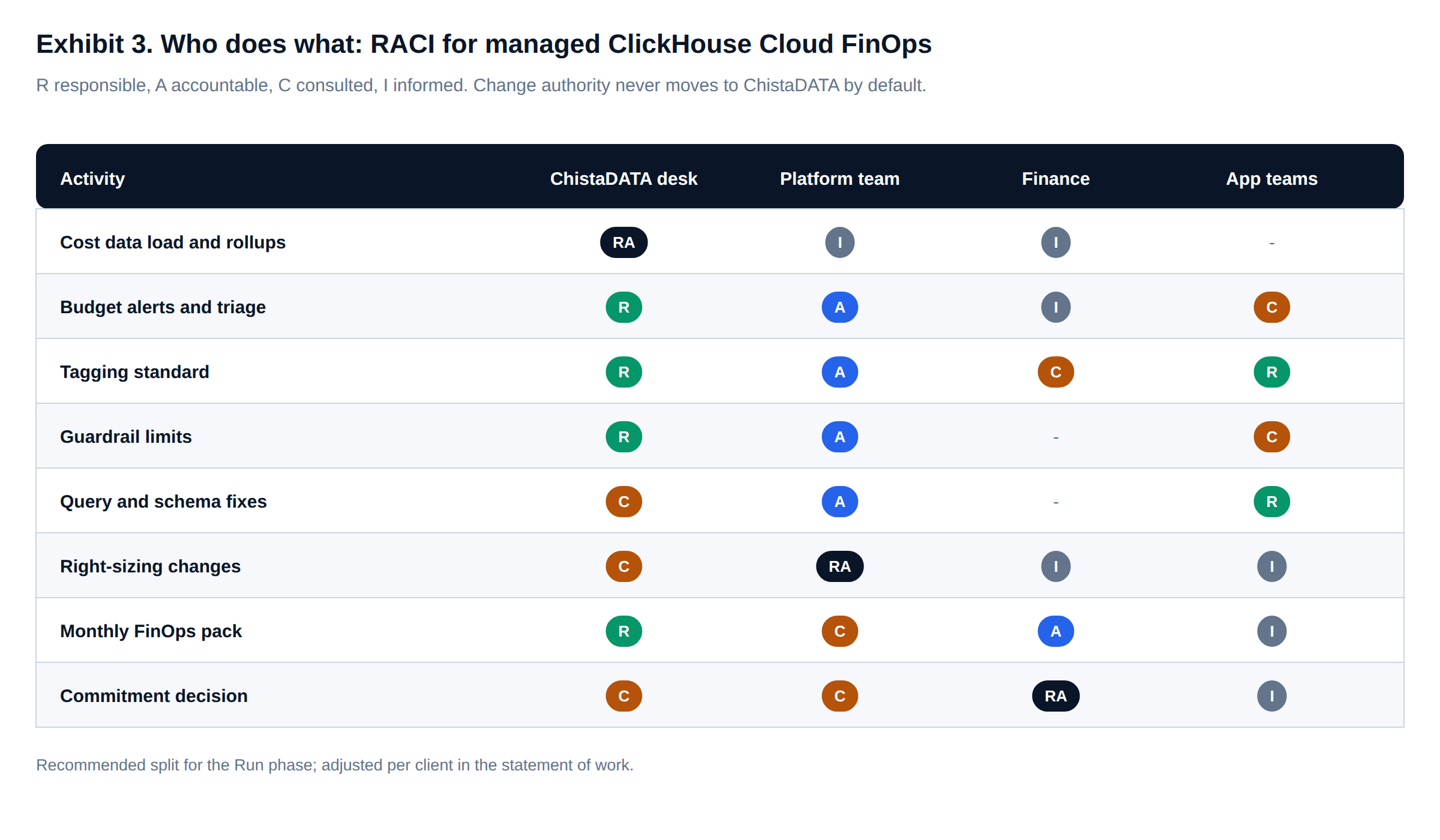Click the Activity column header
The image size is (1440, 840).
[x=92, y=179]
